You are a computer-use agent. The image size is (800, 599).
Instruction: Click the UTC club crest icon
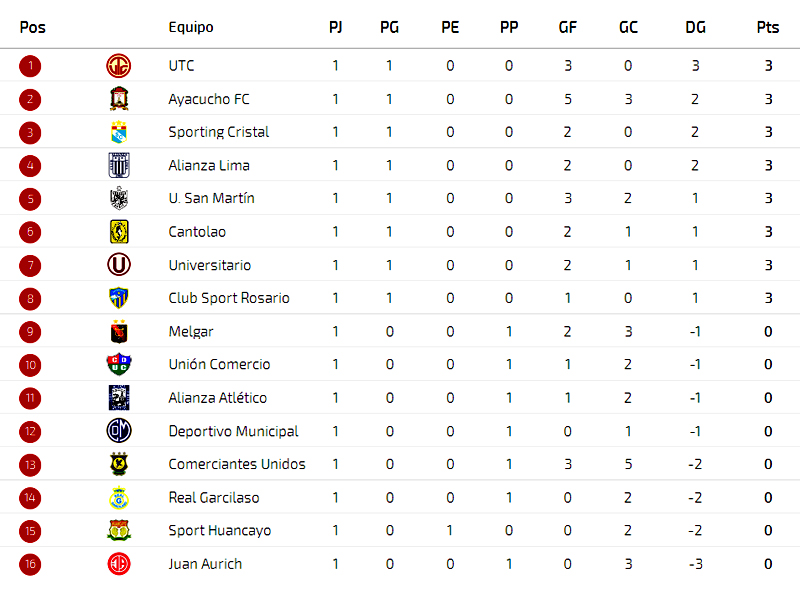[x=119, y=66]
